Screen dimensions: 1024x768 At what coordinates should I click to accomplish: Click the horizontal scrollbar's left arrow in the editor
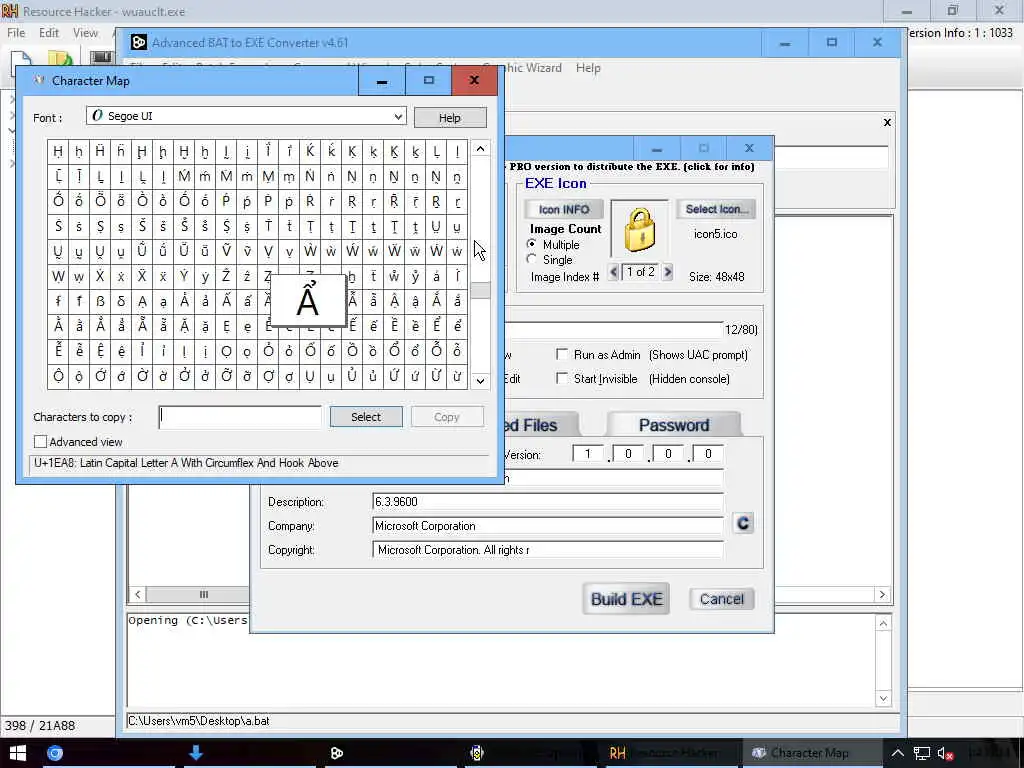coord(138,594)
